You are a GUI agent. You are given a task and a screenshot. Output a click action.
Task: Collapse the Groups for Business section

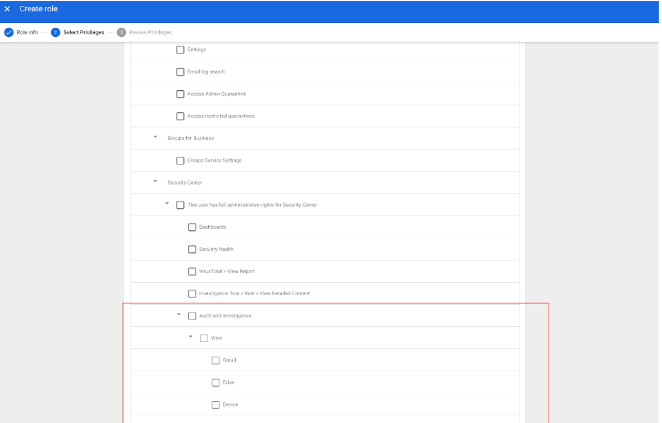click(x=155, y=138)
